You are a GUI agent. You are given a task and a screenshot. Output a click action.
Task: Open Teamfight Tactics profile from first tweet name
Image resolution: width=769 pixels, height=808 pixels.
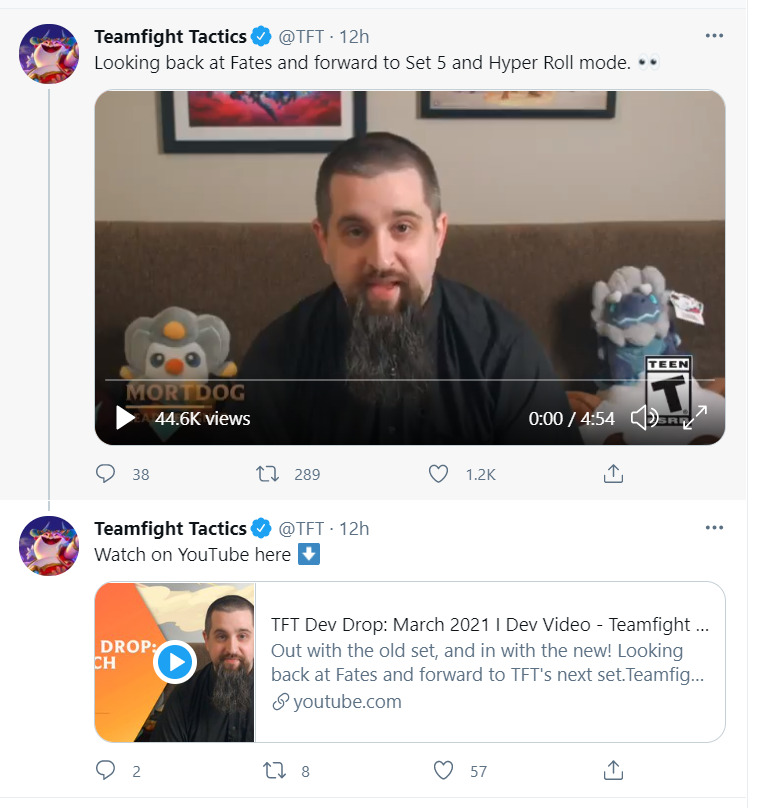170,37
